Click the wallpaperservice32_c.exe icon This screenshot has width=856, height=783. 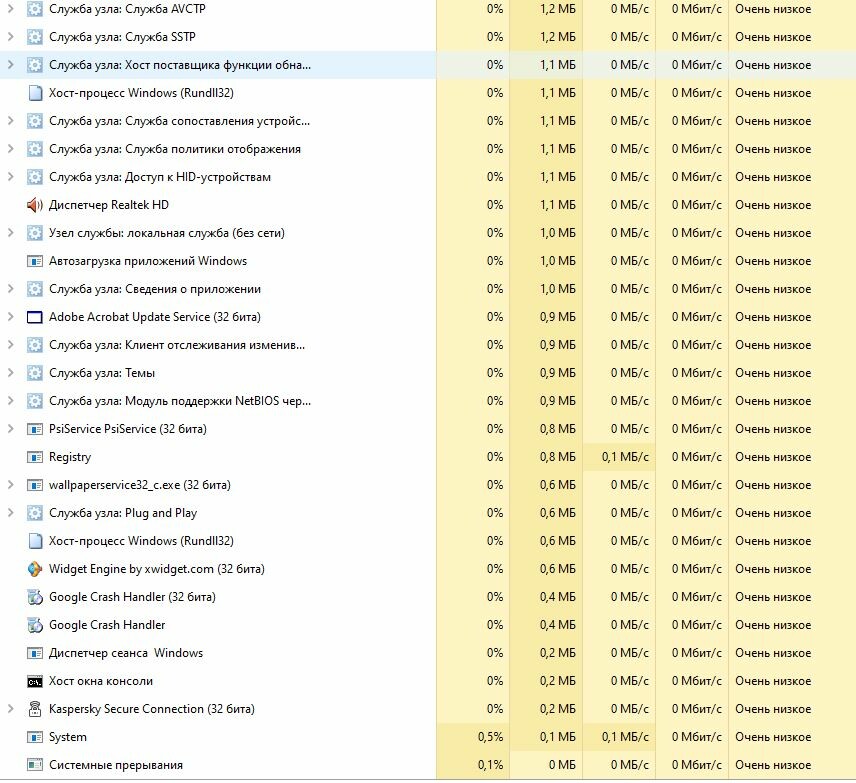click(x=34, y=485)
